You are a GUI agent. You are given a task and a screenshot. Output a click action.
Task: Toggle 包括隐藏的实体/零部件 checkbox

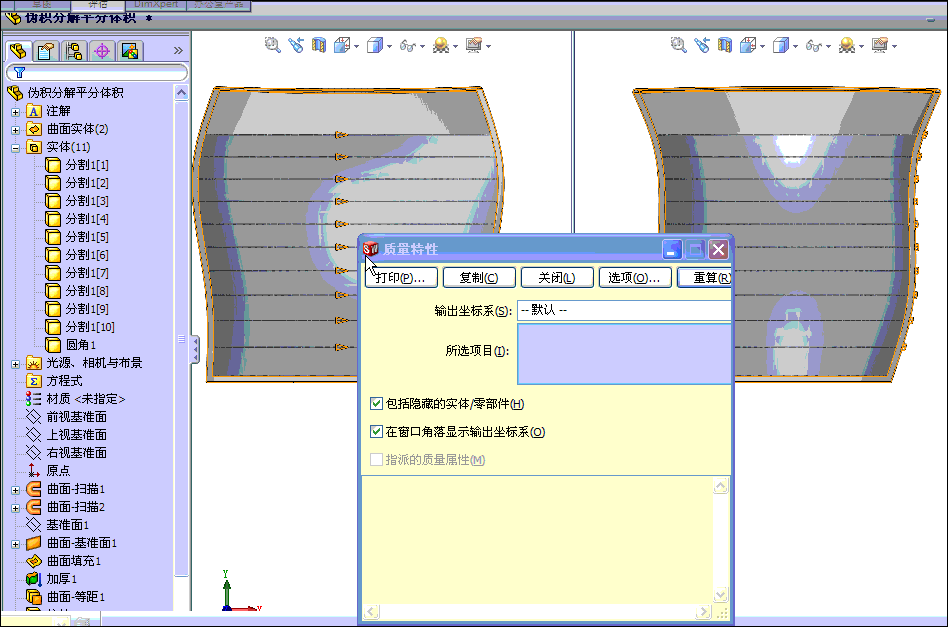376,403
